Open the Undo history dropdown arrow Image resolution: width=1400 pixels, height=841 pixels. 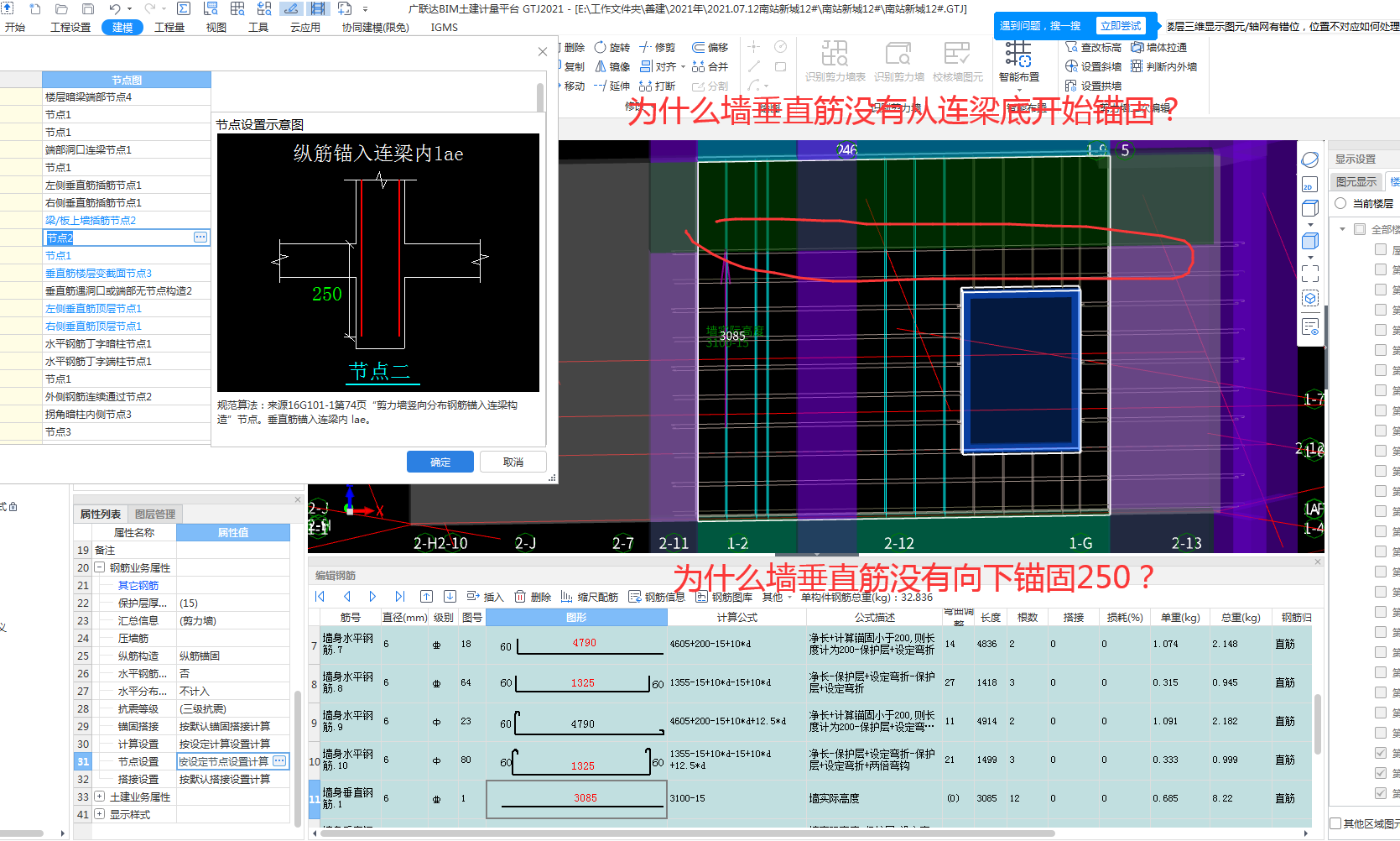coord(130,9)
